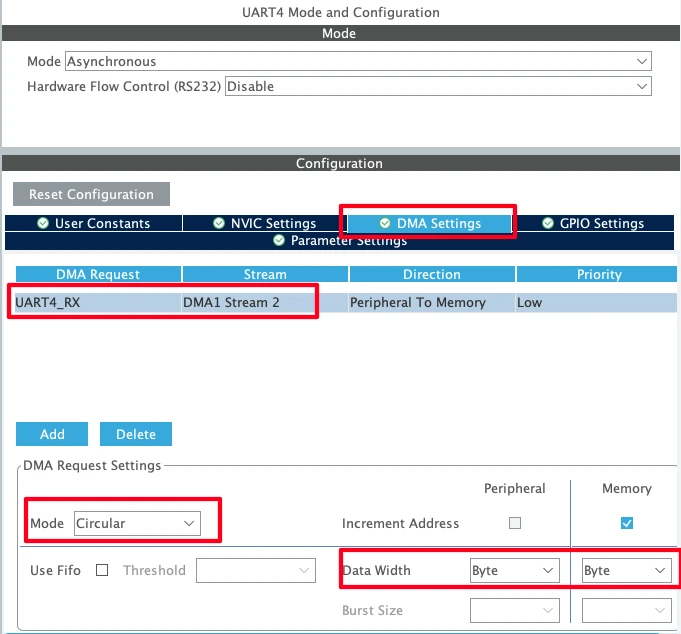
Task: Open the Parameter Settings tab
Action: (340, 241)
